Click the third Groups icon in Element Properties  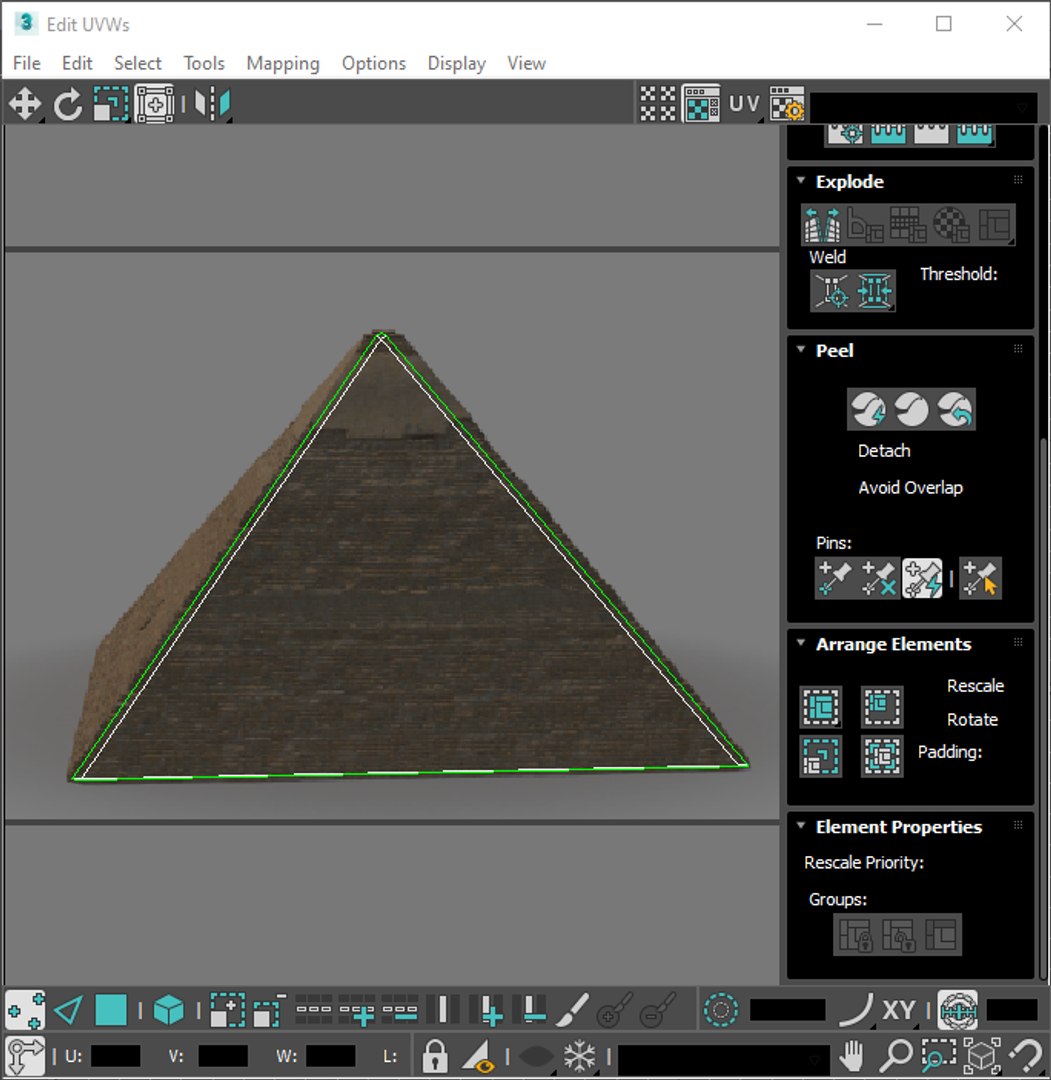point(940,935)
